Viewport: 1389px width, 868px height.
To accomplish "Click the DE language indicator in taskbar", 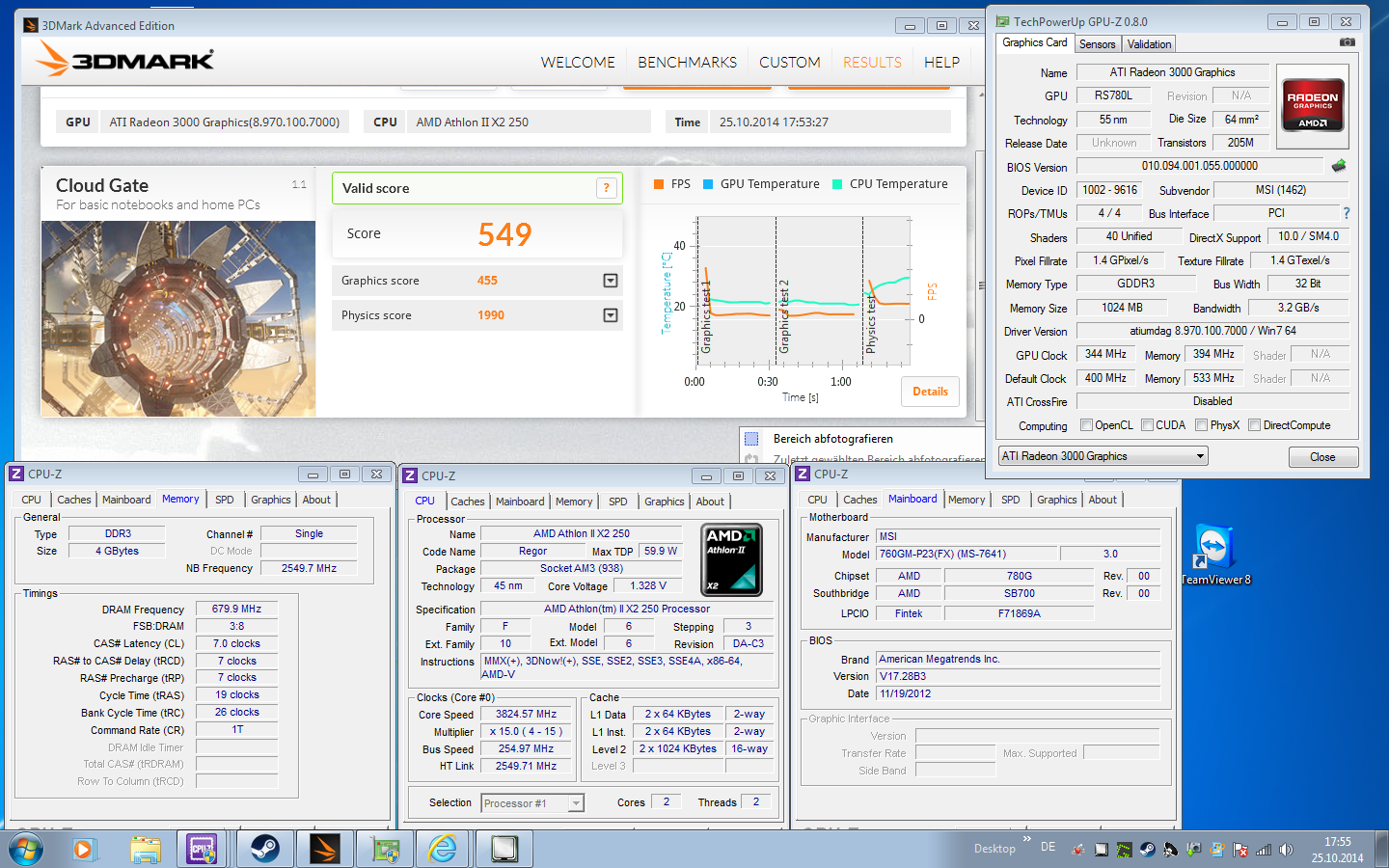I will [1049, 848].
